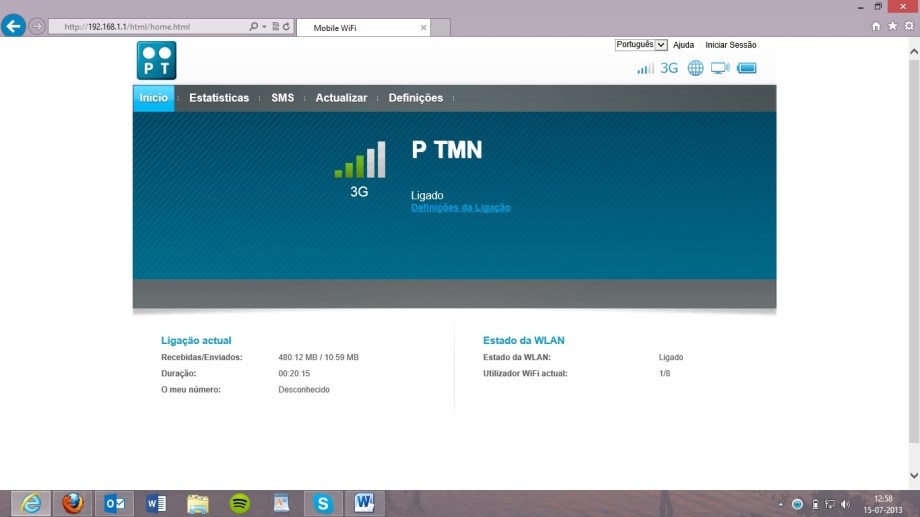Click the PT logo in the header

point(157,60)
